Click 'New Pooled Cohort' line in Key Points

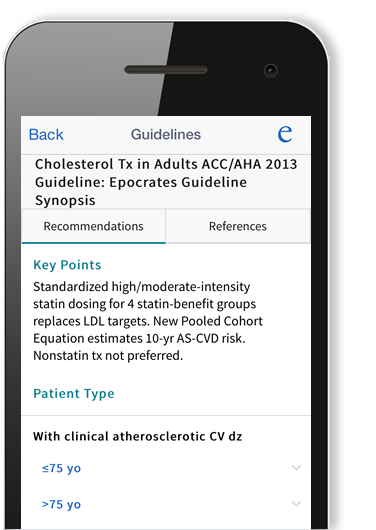click(208, 321)
